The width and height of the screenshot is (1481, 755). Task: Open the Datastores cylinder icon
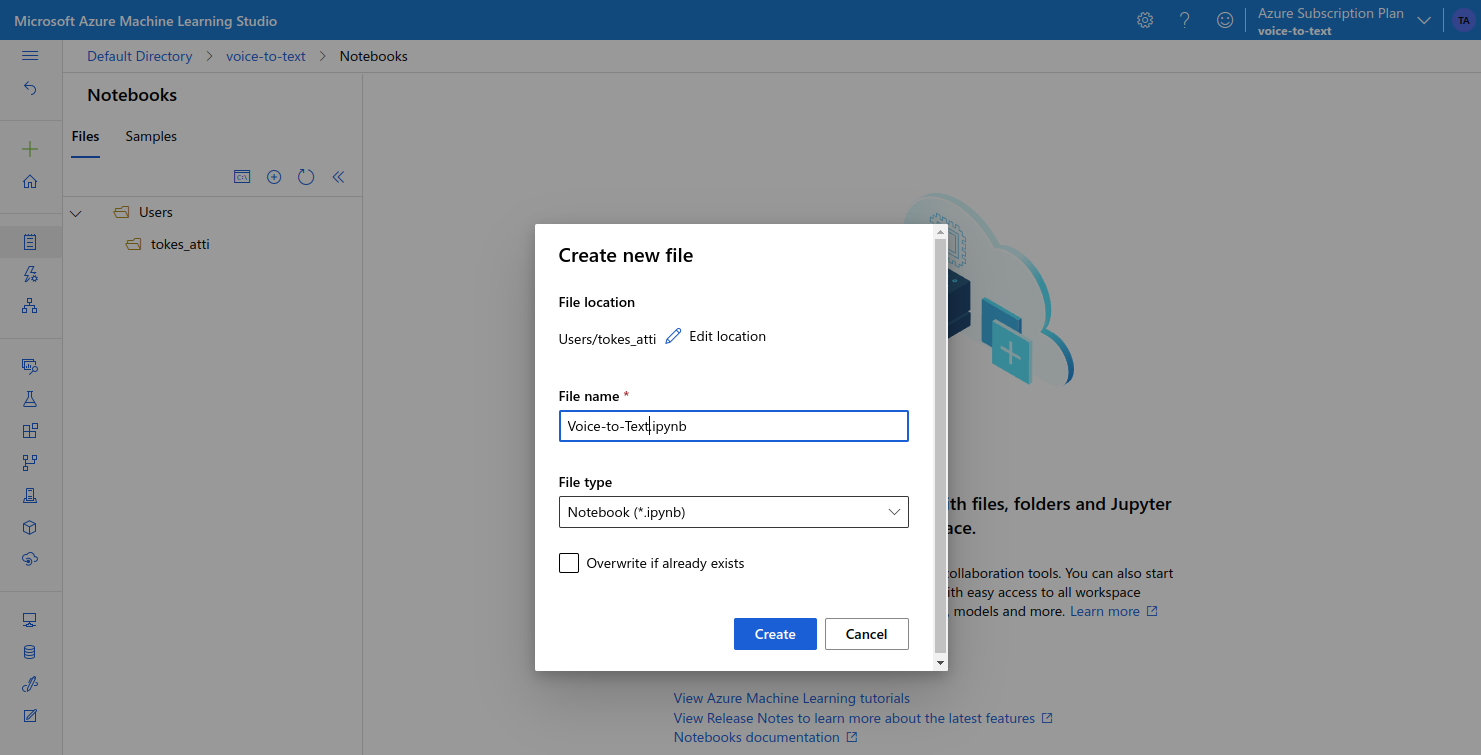pyautogui.click(x=30, y=652)
